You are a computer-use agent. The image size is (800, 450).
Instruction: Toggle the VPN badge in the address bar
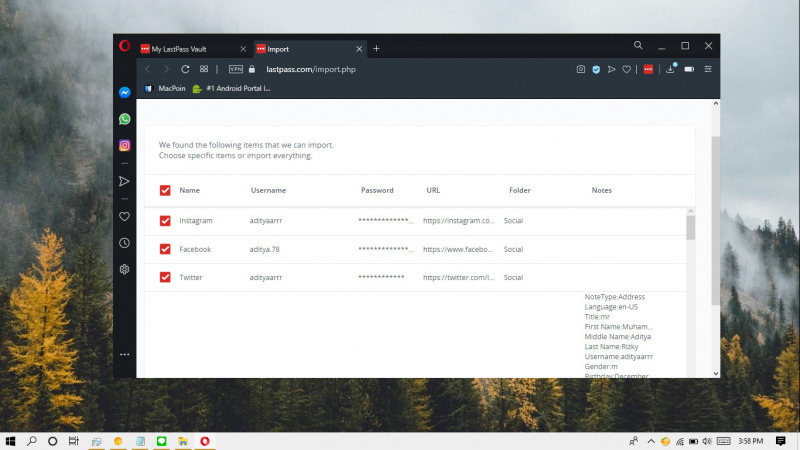pos(236,69)
